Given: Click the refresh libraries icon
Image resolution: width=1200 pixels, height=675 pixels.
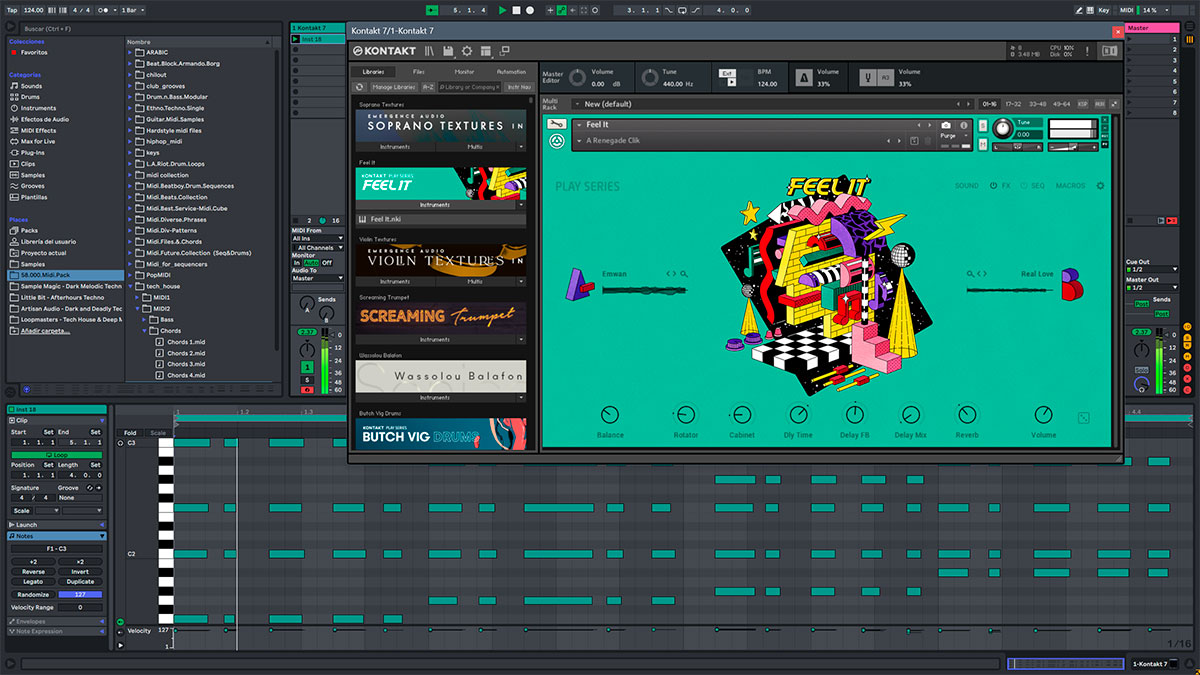Looking at the screenshot, I should click(360, 87).
